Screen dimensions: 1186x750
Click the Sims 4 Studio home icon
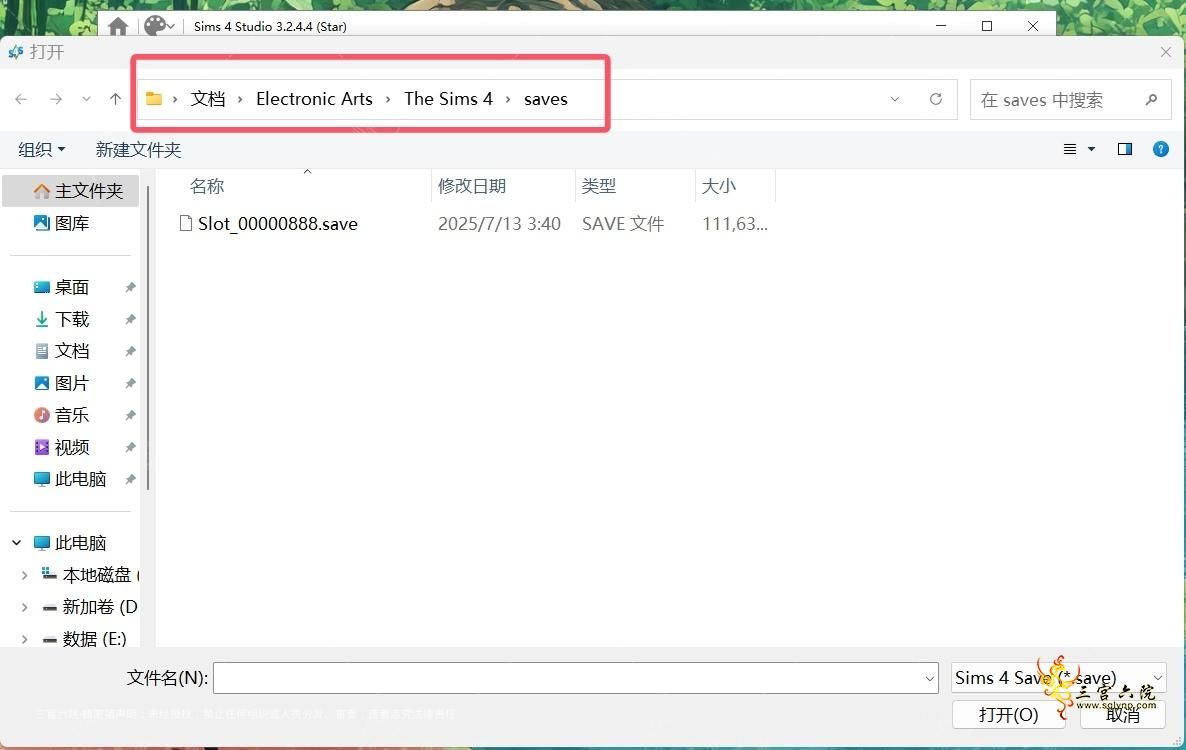[118, 26]
